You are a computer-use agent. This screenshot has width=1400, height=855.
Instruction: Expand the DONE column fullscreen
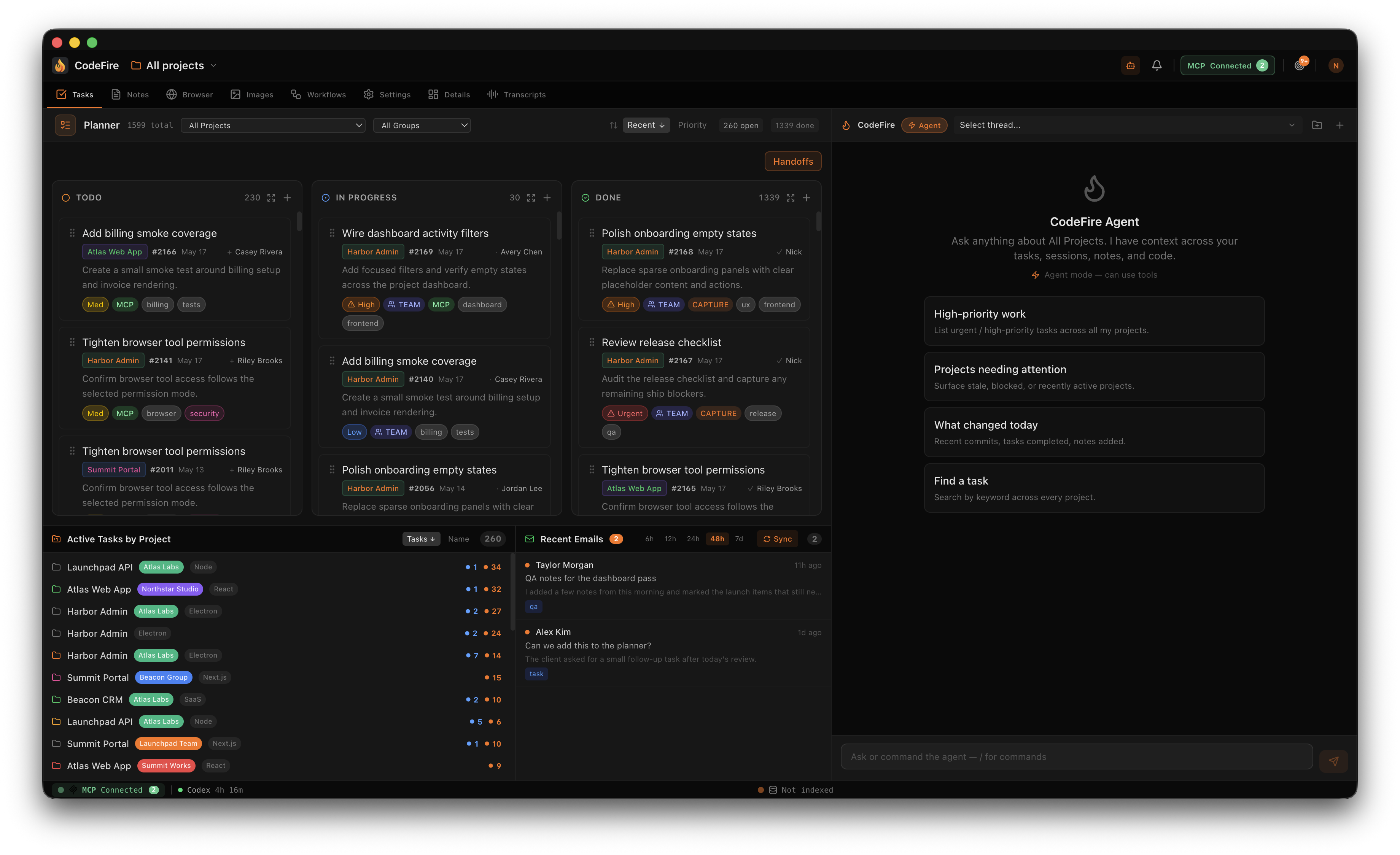(790, 198)
